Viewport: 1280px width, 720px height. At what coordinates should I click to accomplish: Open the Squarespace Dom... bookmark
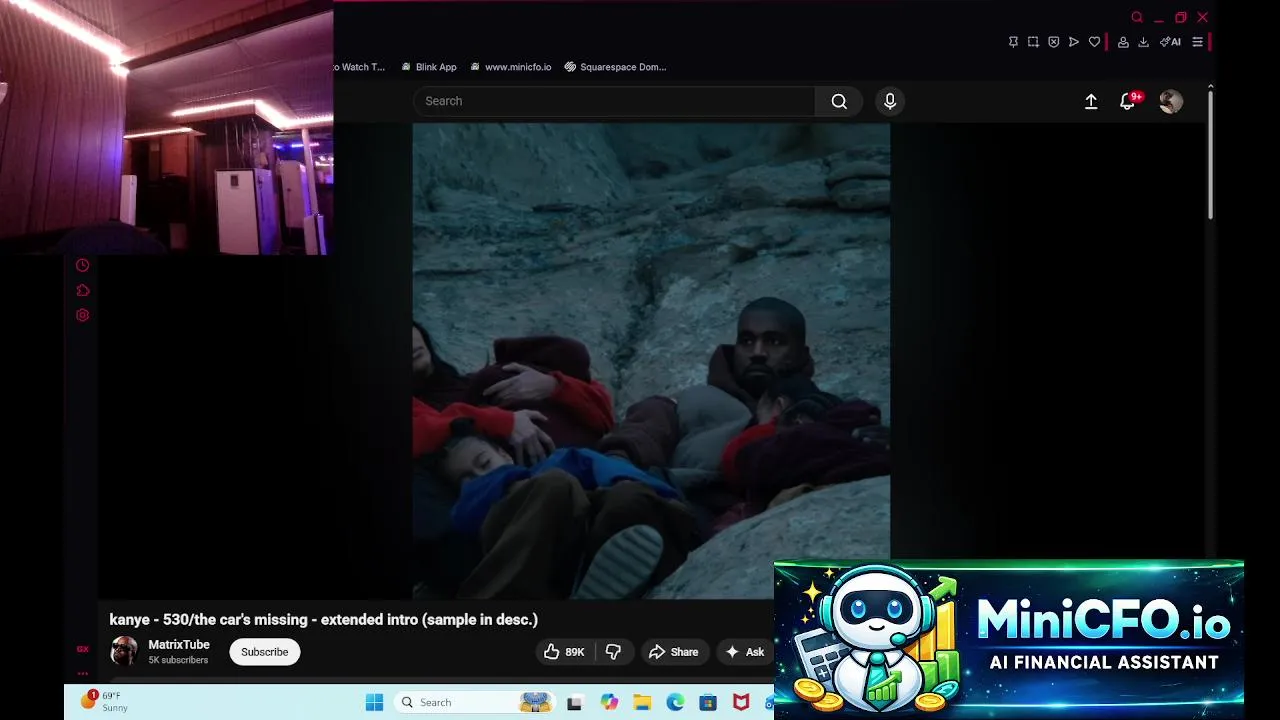[x=615, y=67]
